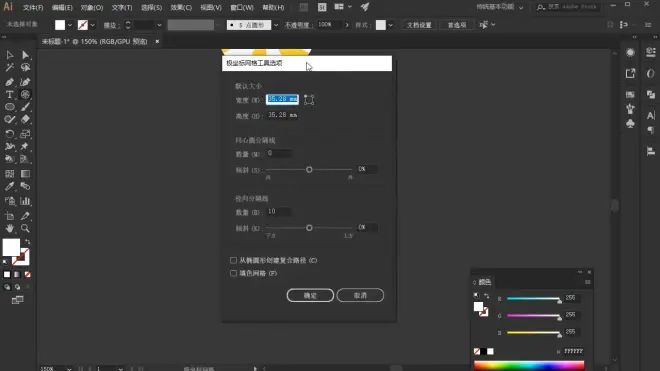Select the Zoom magnifier tool
Image resolution: width=660 pixels, height=371 pixels.
[x=25, y=228]
